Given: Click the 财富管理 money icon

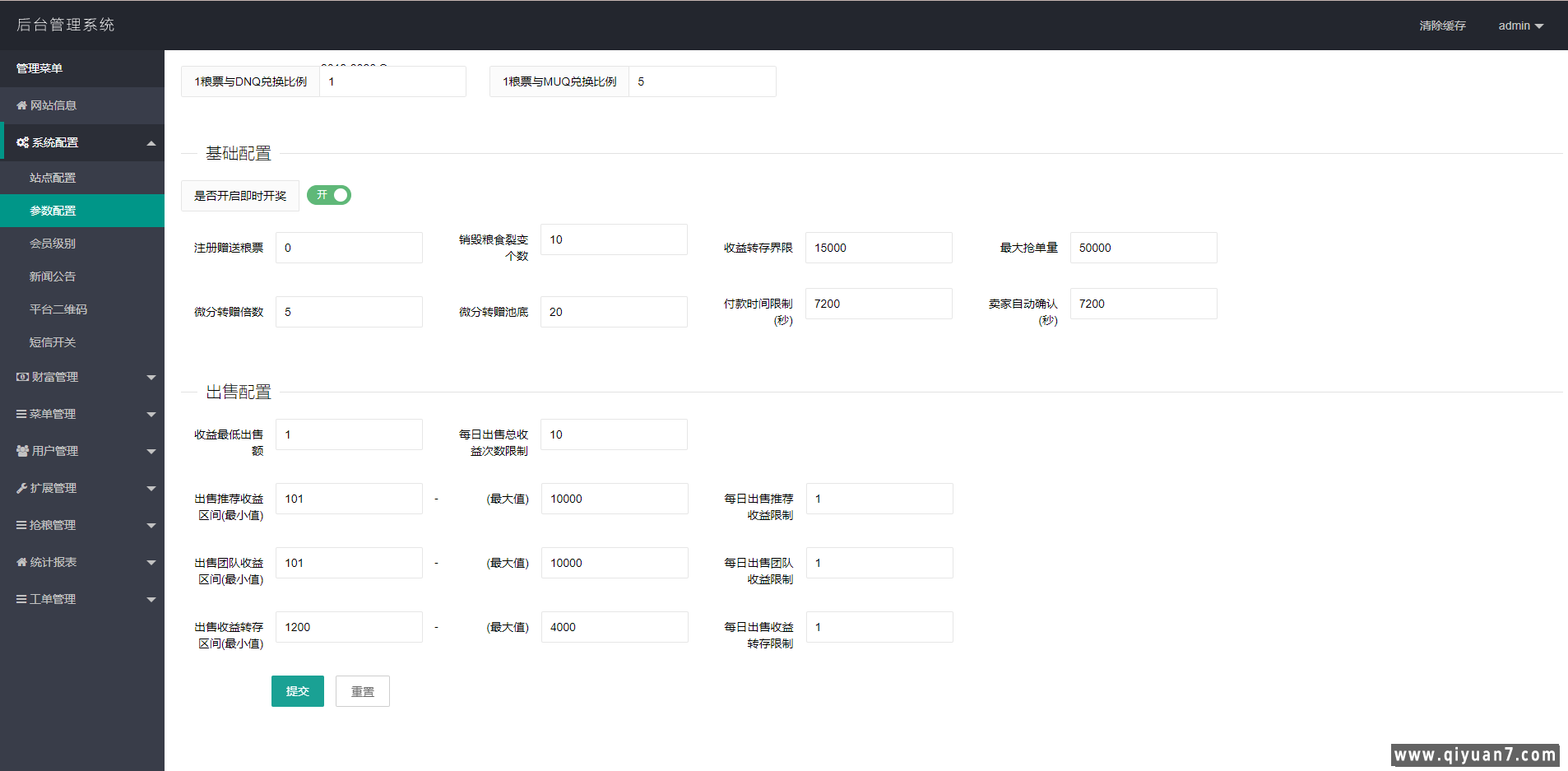Looking at the screenshot, I should [x=21, y=377].
